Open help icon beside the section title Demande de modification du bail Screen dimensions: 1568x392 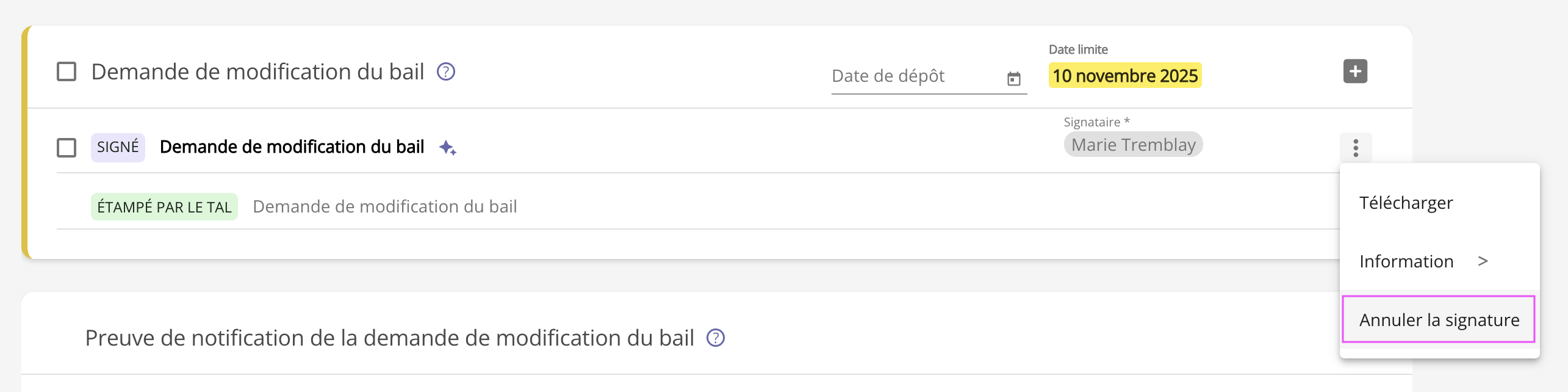click(446, 72)
